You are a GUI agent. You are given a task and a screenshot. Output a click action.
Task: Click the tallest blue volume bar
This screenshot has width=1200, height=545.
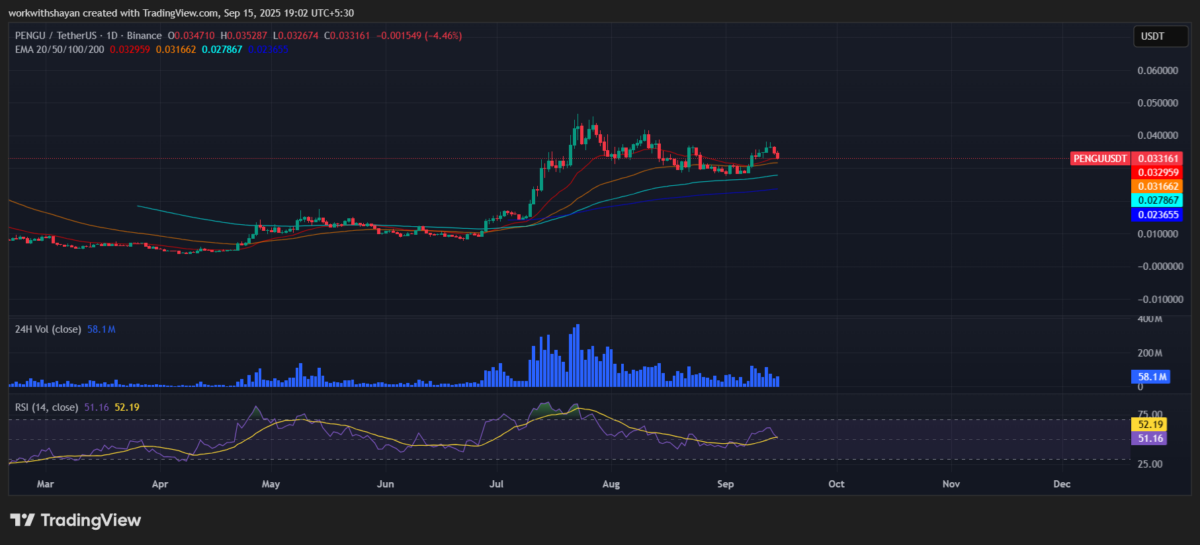[x=577, y=355]
